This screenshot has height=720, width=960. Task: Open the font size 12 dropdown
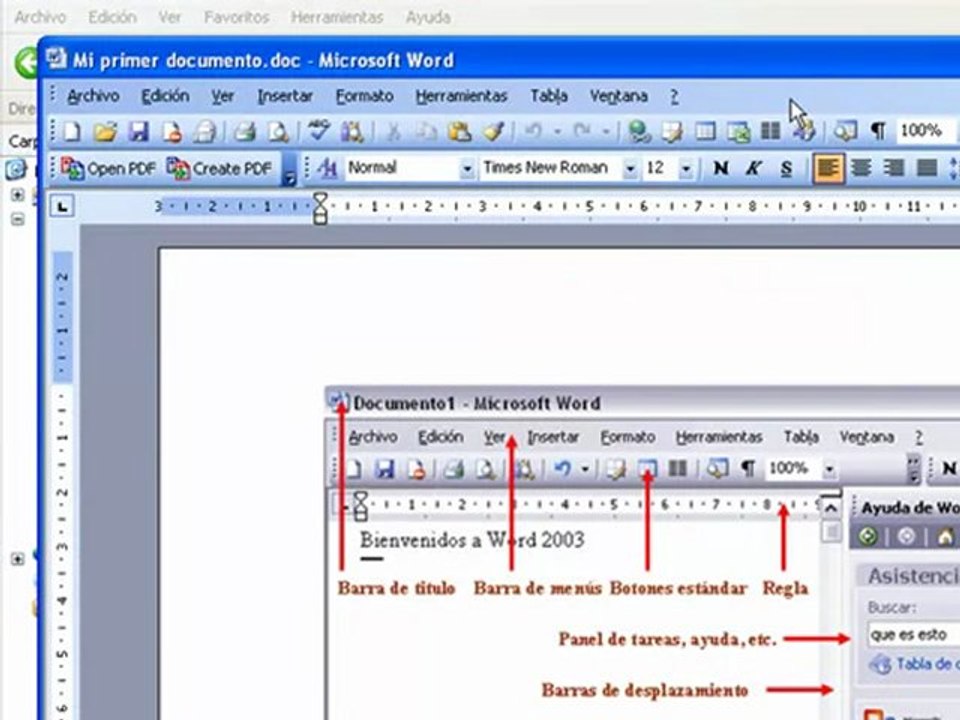(x=686, y=168)
